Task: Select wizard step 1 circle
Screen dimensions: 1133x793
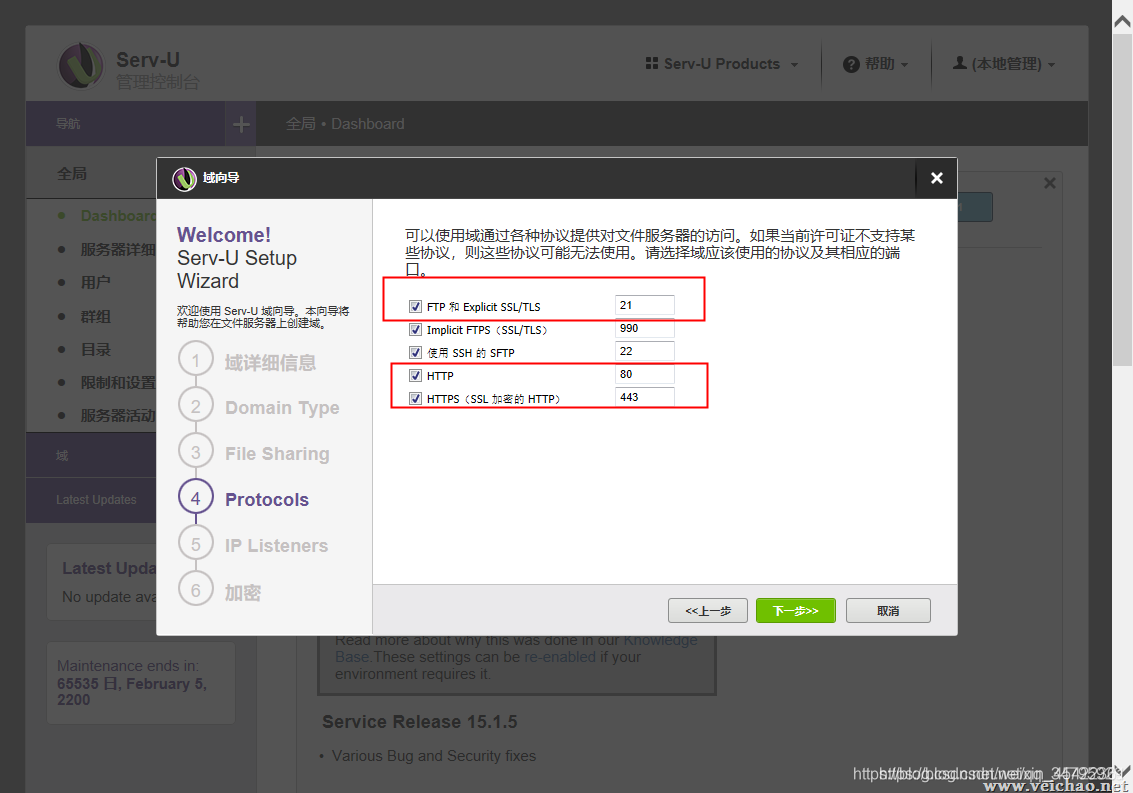Action: [x=196, y=361]
